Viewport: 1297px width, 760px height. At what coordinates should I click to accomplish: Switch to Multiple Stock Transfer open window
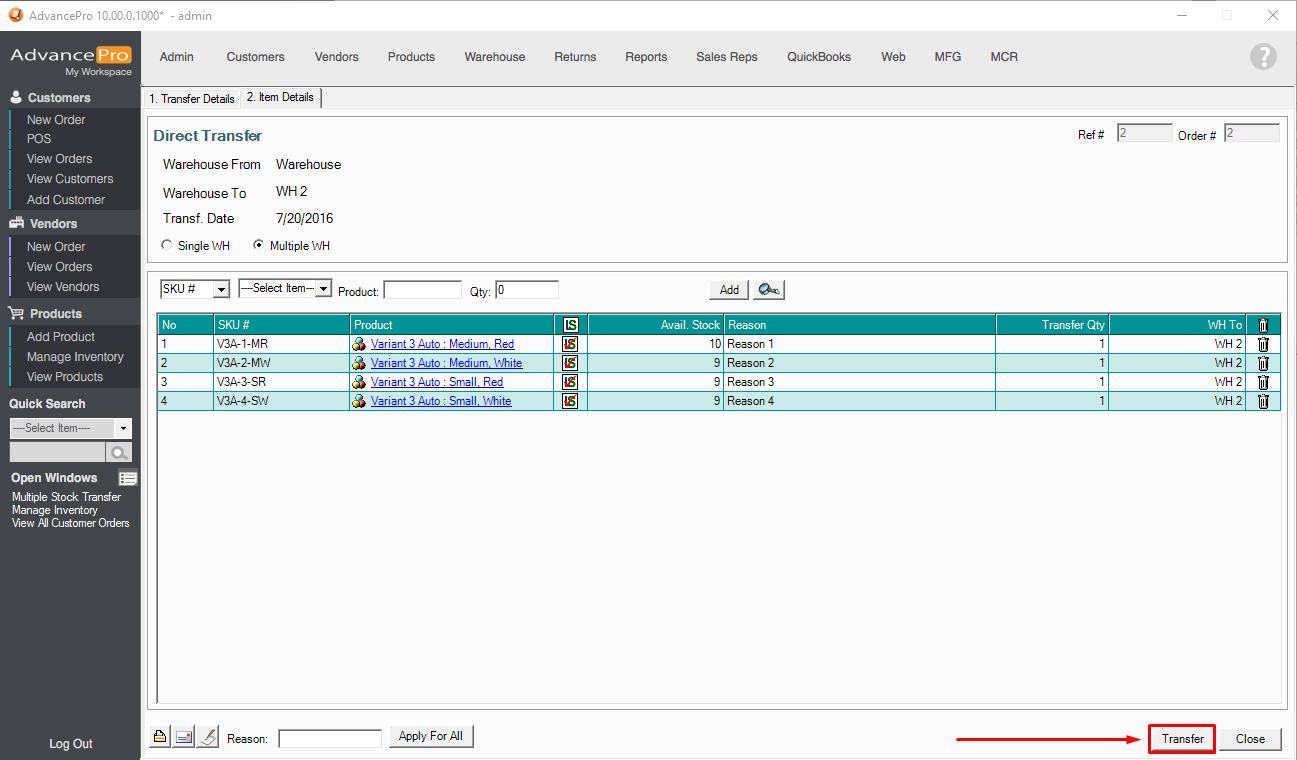66,497
